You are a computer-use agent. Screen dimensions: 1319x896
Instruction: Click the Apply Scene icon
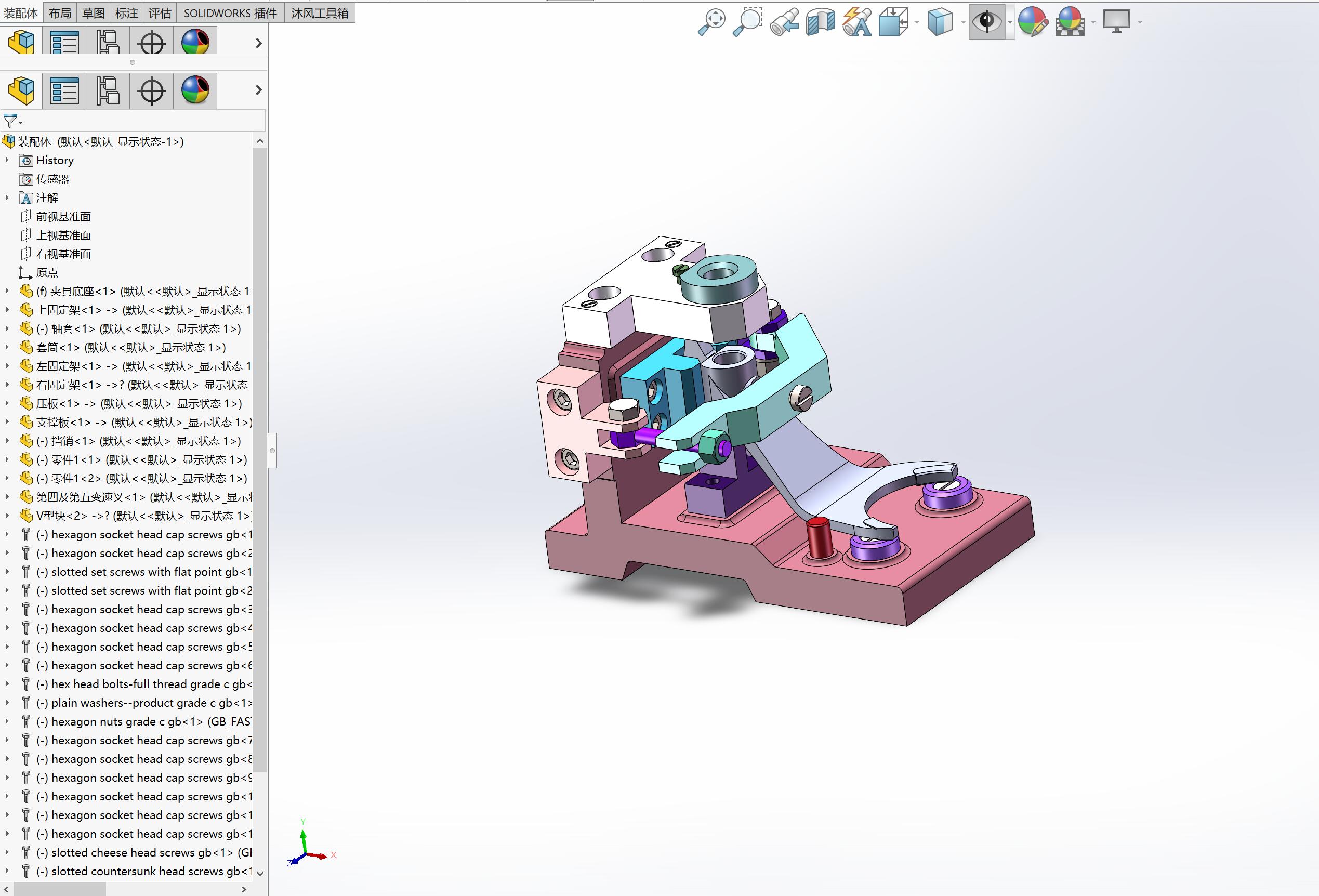coord(1071,22)
